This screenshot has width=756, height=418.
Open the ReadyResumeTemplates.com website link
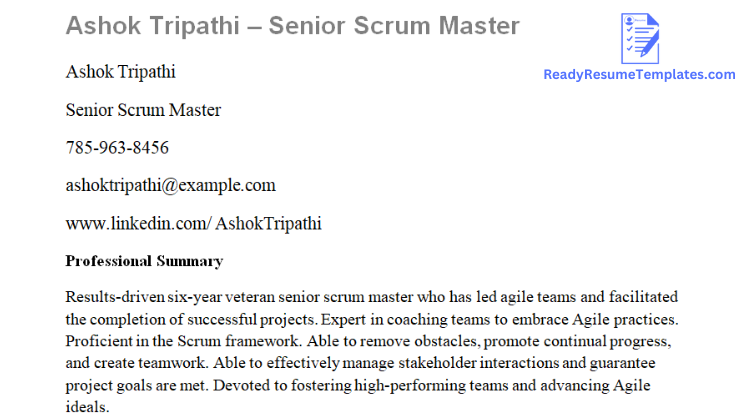[639, 74]
